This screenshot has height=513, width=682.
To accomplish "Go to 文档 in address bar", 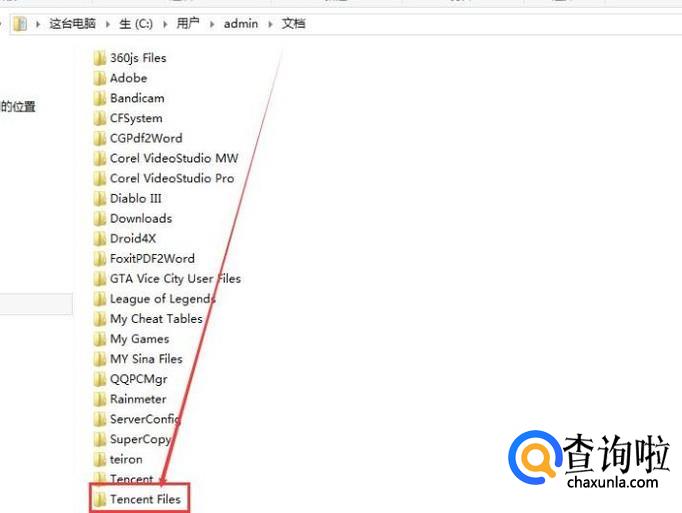I will pos(293,23).
